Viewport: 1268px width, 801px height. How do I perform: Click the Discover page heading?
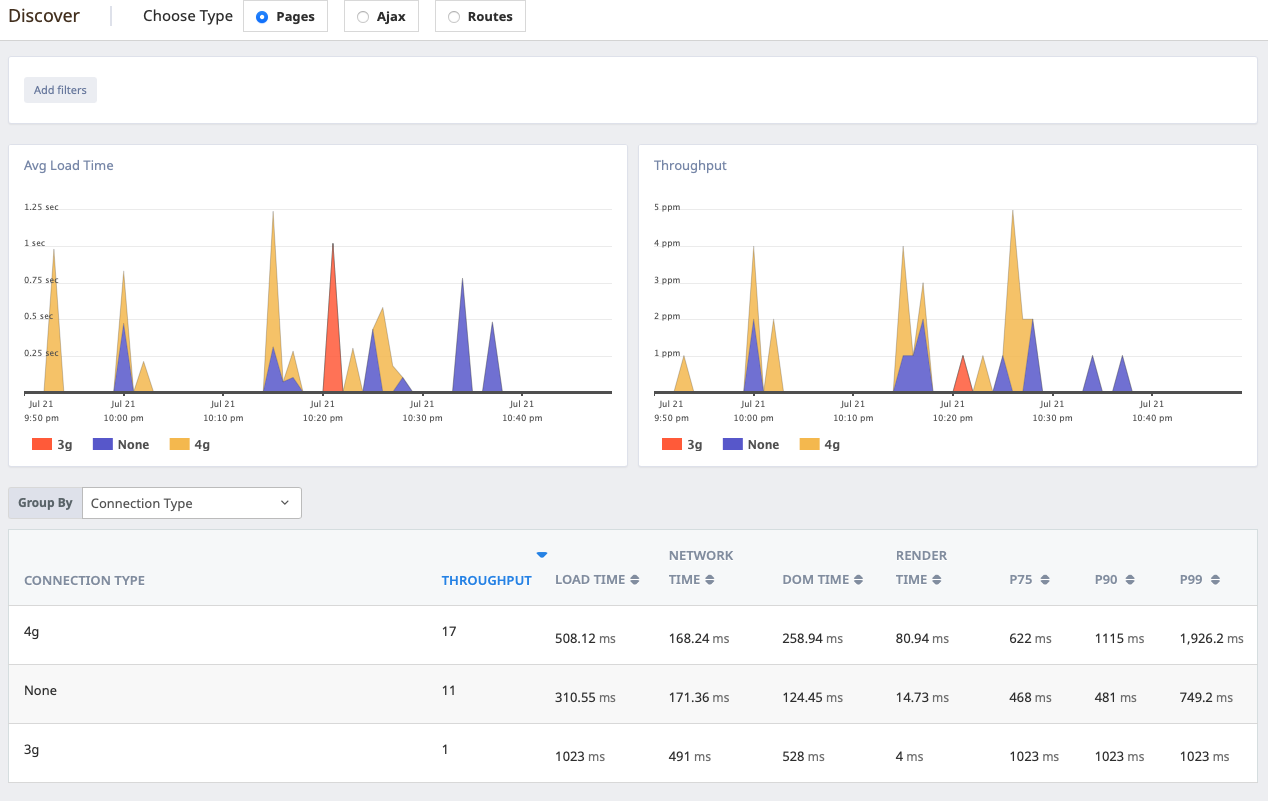coord(44,16)
